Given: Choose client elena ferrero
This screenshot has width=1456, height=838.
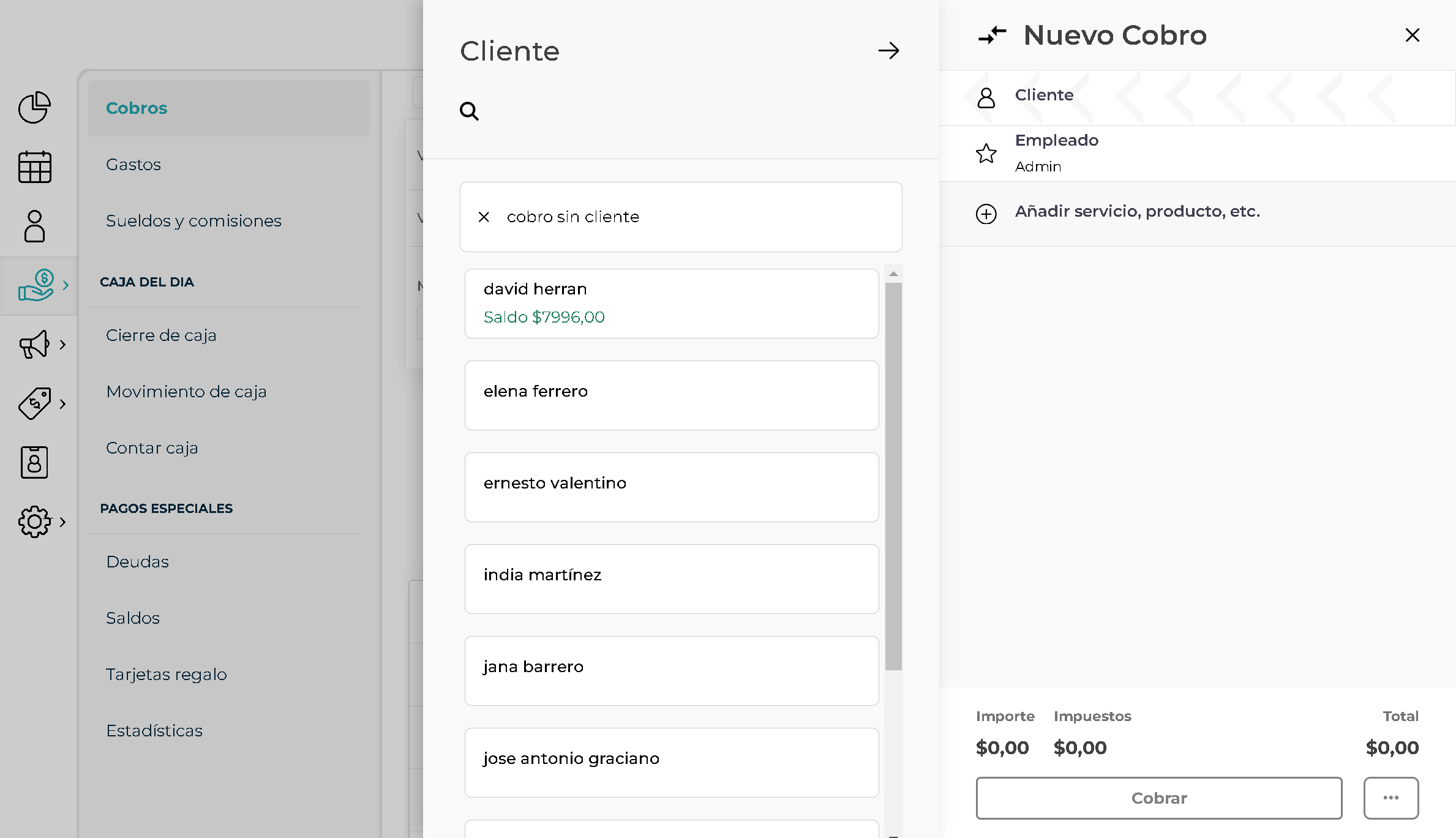Looking at the screenshot, I should [672, 395].
